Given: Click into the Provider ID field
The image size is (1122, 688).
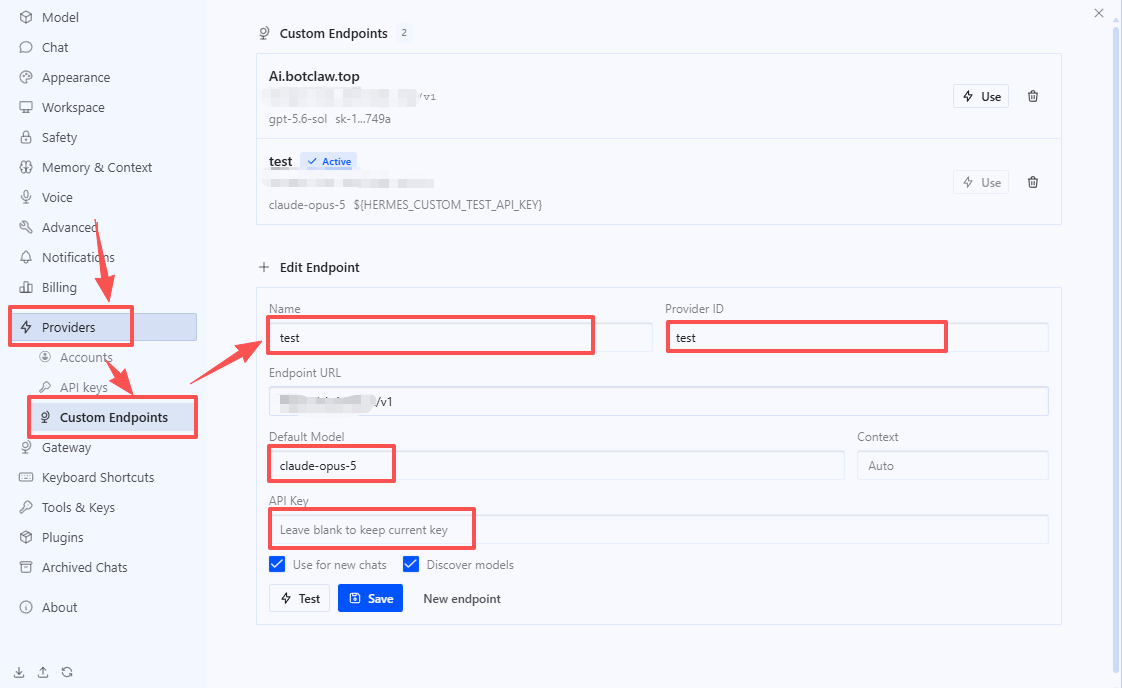Looking at the screenshot, I should pyautogui.click(x=857, y=337).
